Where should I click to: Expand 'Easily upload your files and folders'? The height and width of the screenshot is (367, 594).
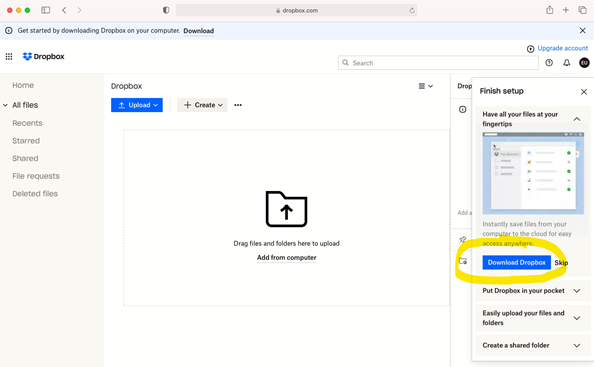(x=577, y=318)
